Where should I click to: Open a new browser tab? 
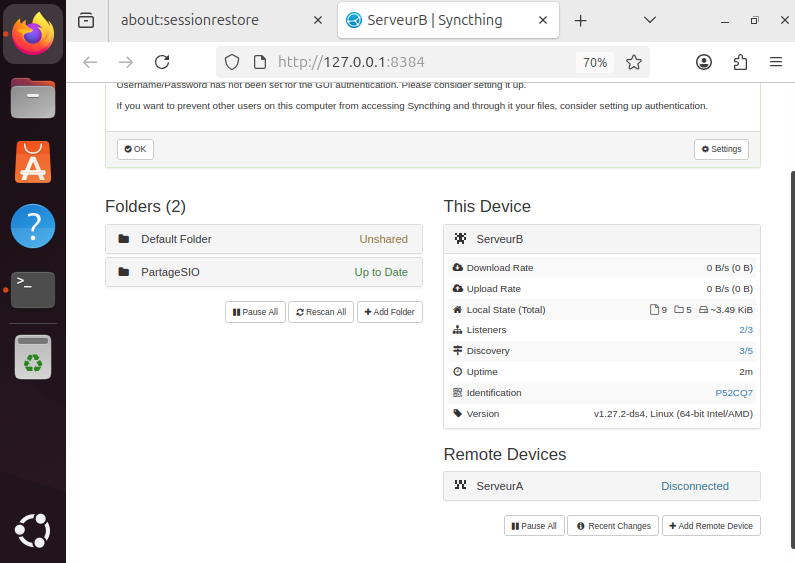pos(580,20)
